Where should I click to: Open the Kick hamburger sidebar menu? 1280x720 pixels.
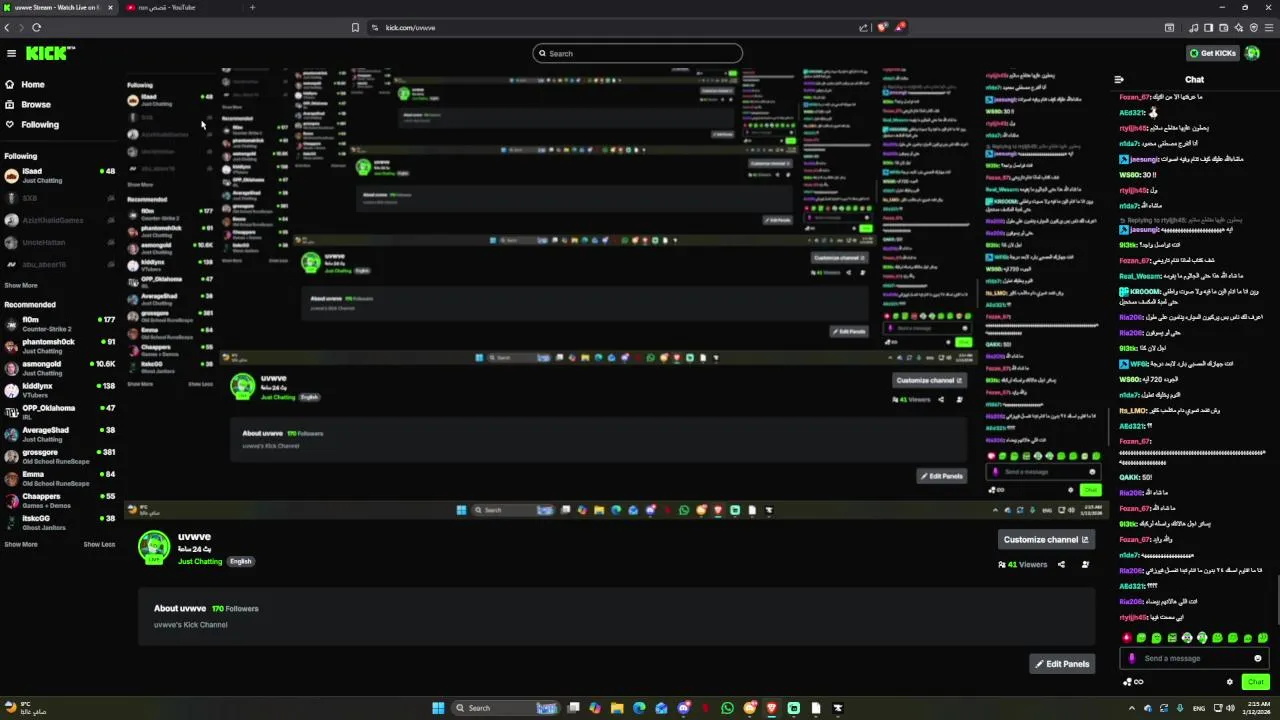click(x=11, y=53)
